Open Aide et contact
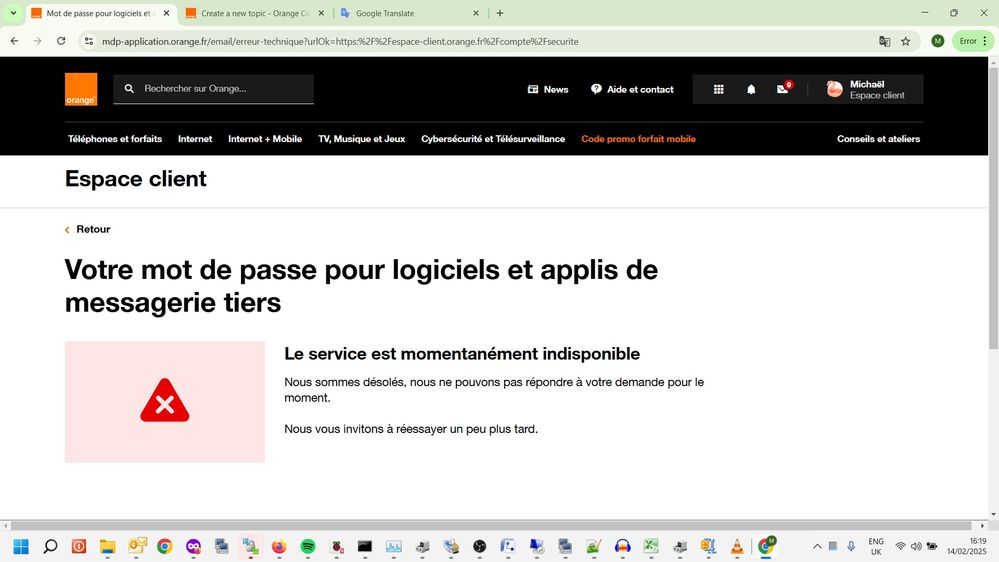 [x=632, y=89]
